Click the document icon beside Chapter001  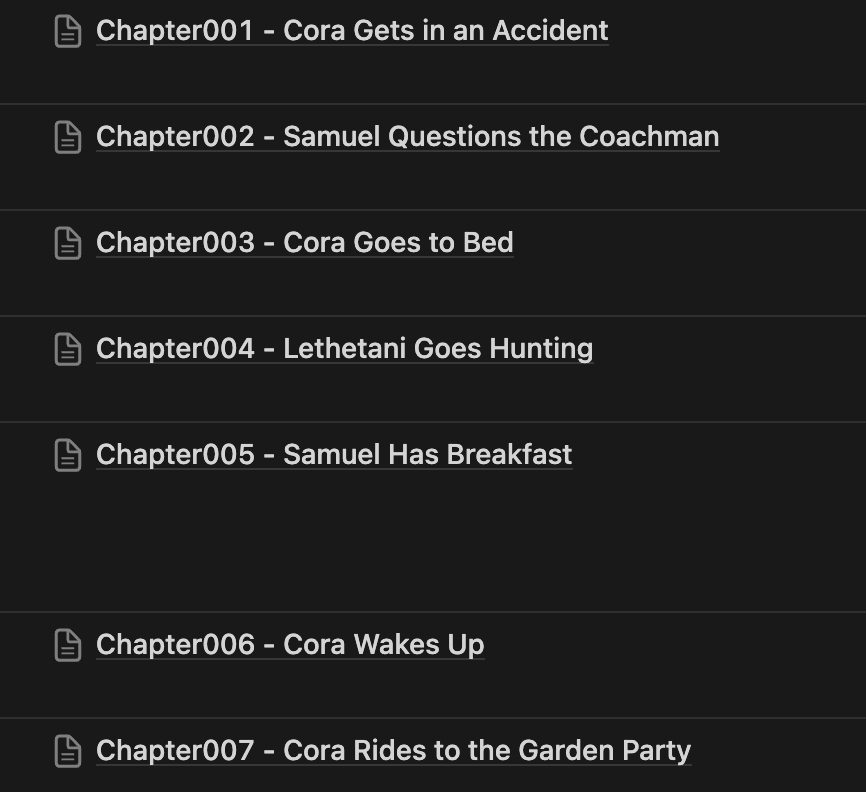click(x=67, y=31)
